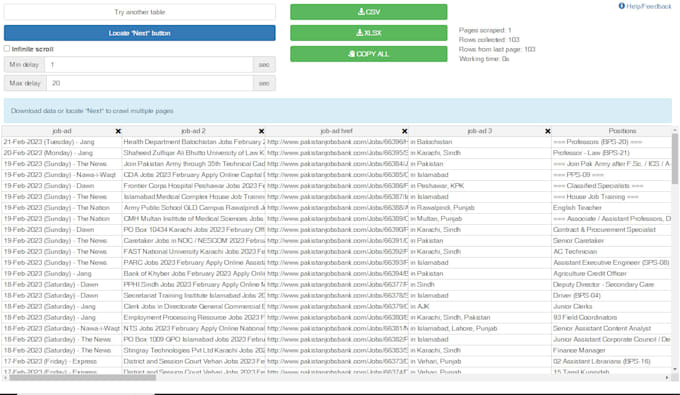
Task: Select cell 'Agriculture Credit Officer'
Action: pos(611,274)
